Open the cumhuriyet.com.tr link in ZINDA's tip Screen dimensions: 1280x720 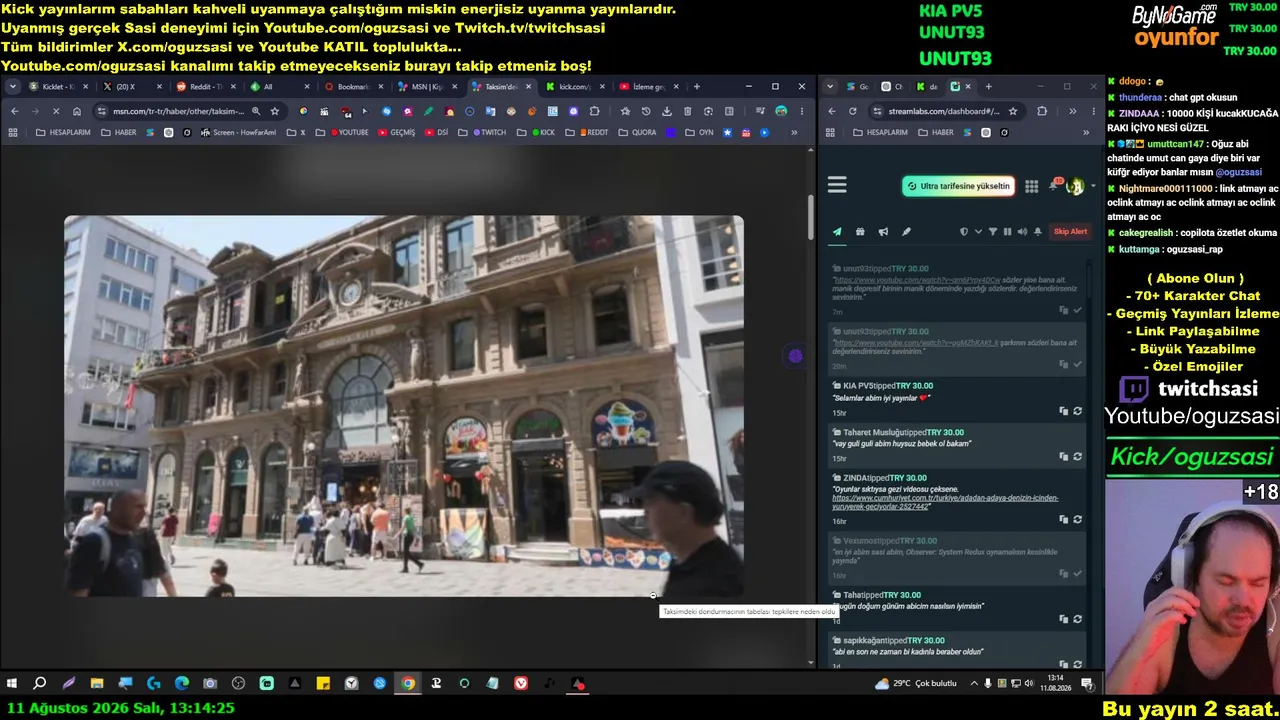[945, 502]
